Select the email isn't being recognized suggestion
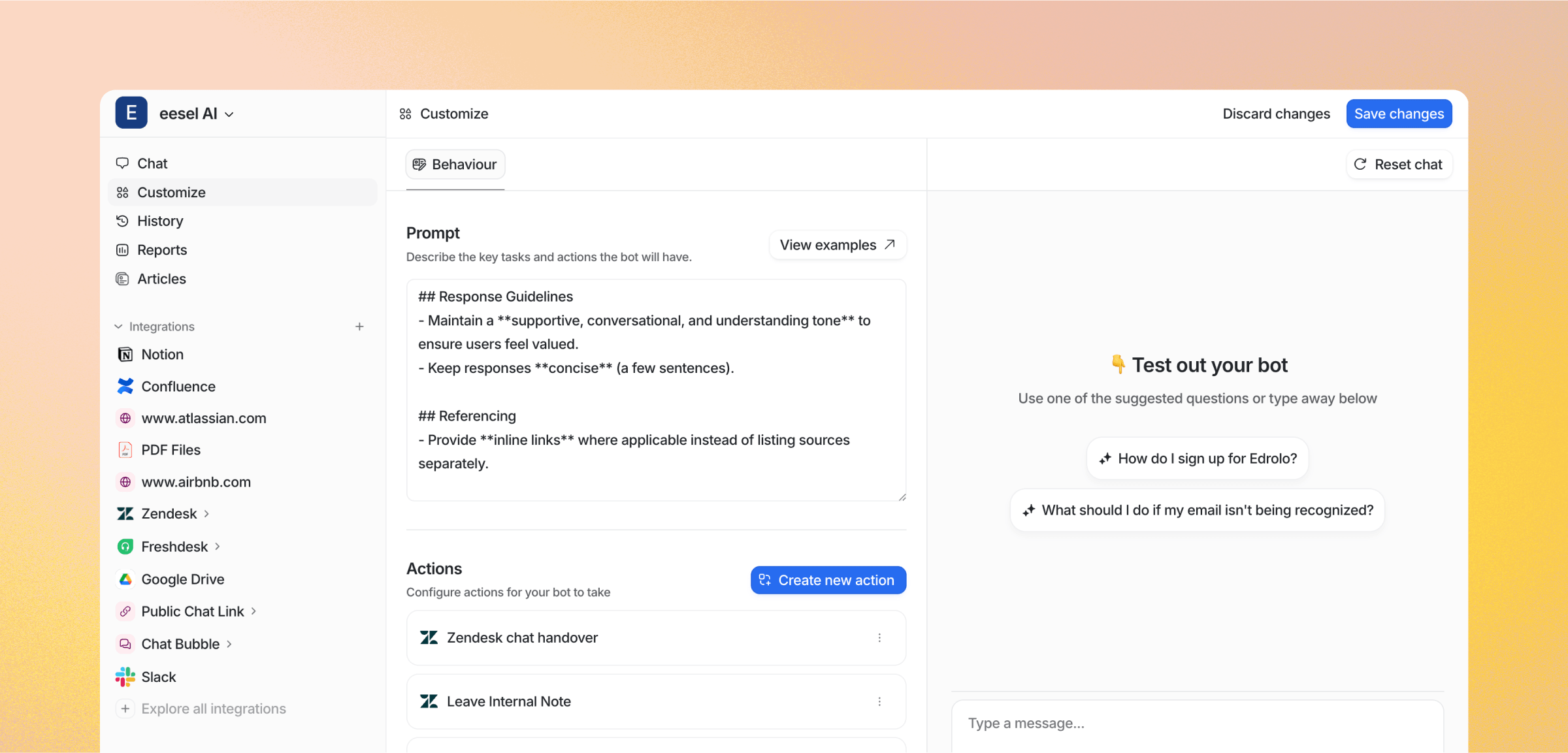Image resolution: width=1568 pixels, height=753 pixels. click(x=1198, y=510)
